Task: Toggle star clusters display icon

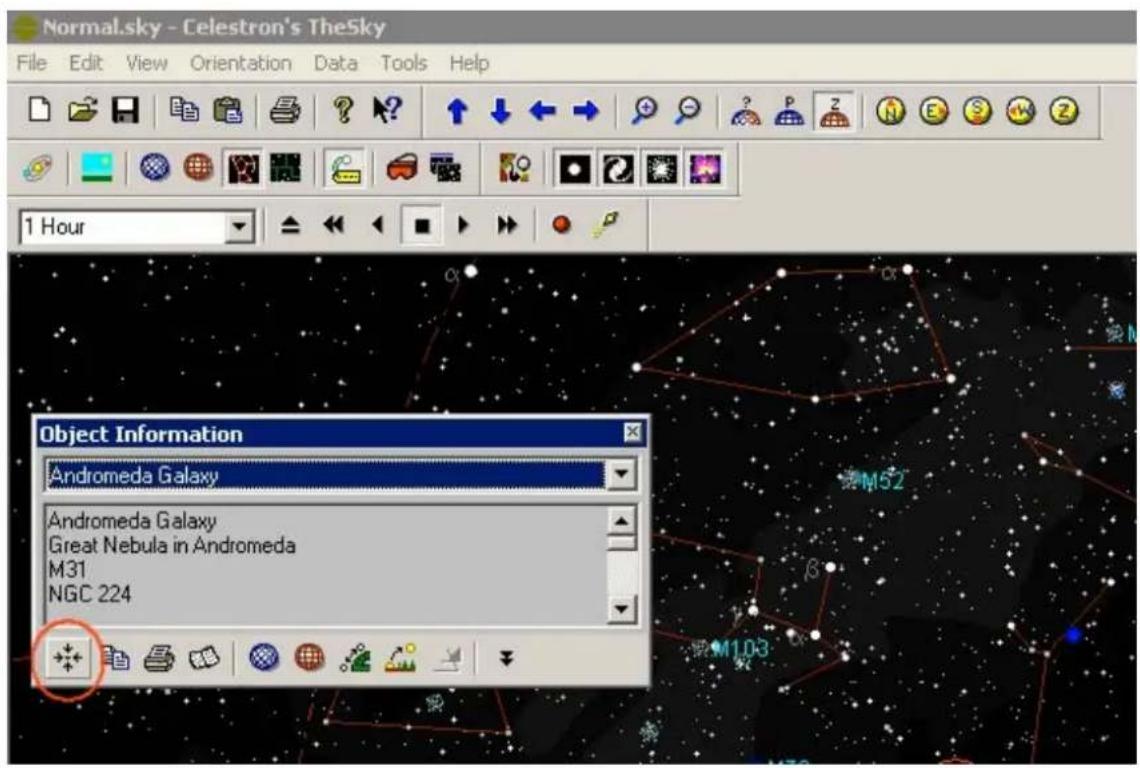Action: (x=661, y=169)
